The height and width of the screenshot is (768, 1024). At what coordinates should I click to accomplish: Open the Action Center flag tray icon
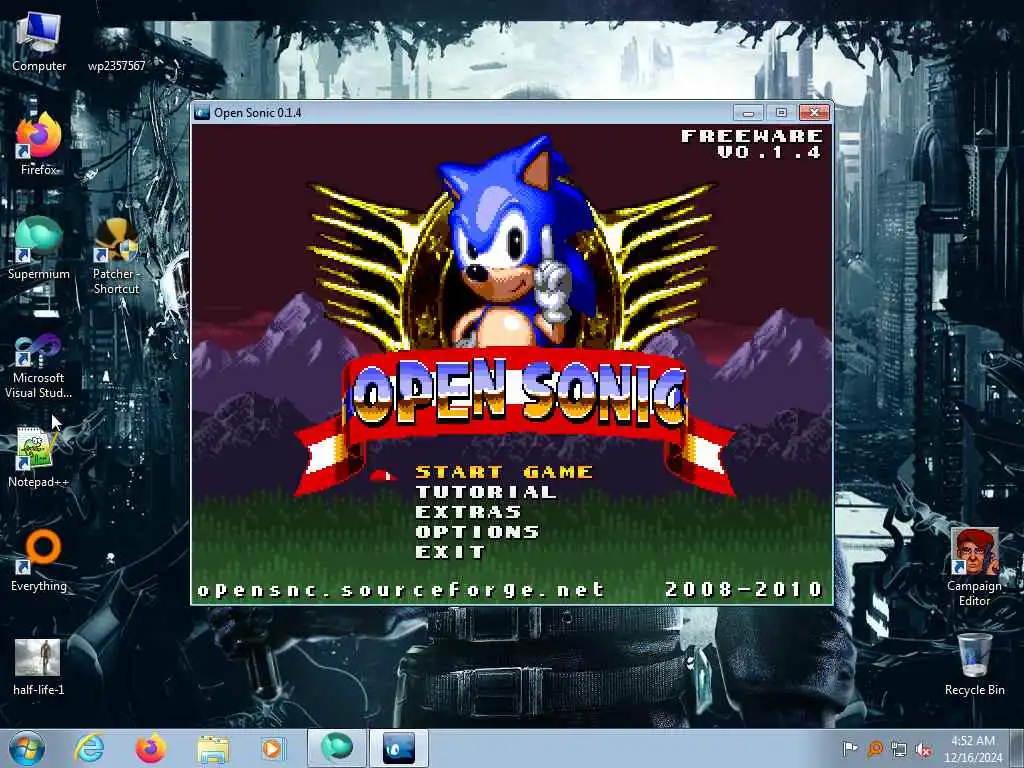pyautogui.click(x=850, y=748)
